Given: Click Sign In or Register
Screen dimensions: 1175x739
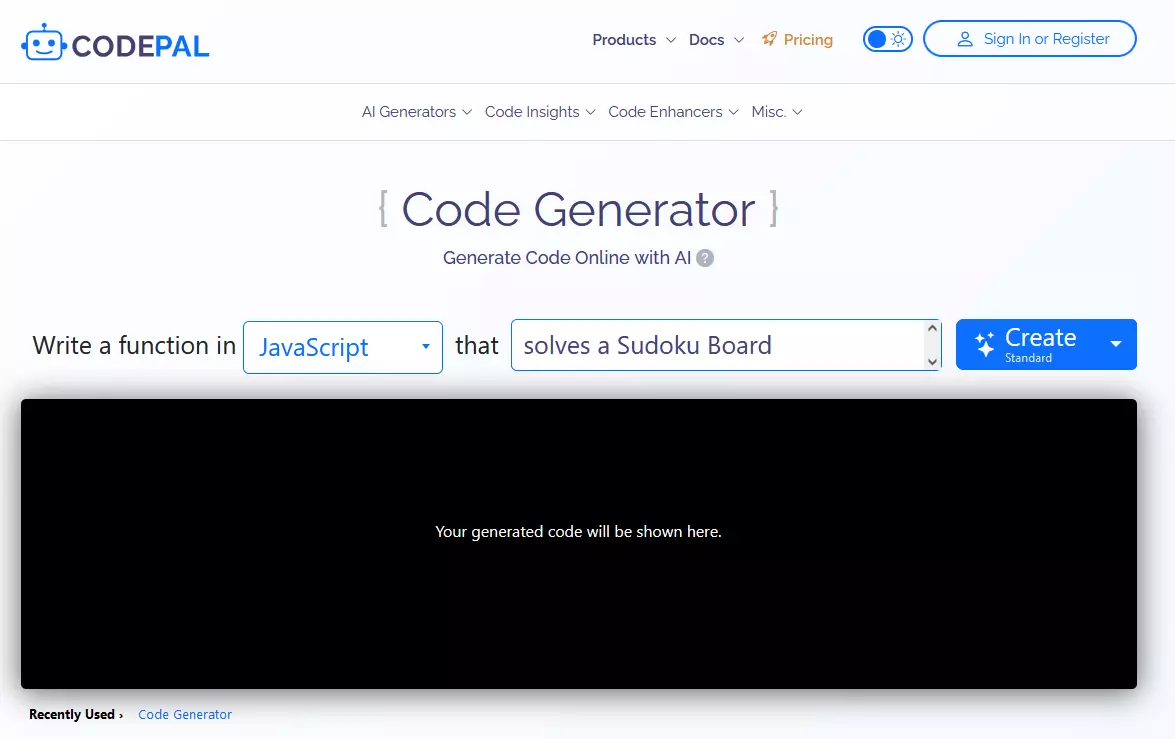Looking at the screenshot, I should click(1030, 39).
